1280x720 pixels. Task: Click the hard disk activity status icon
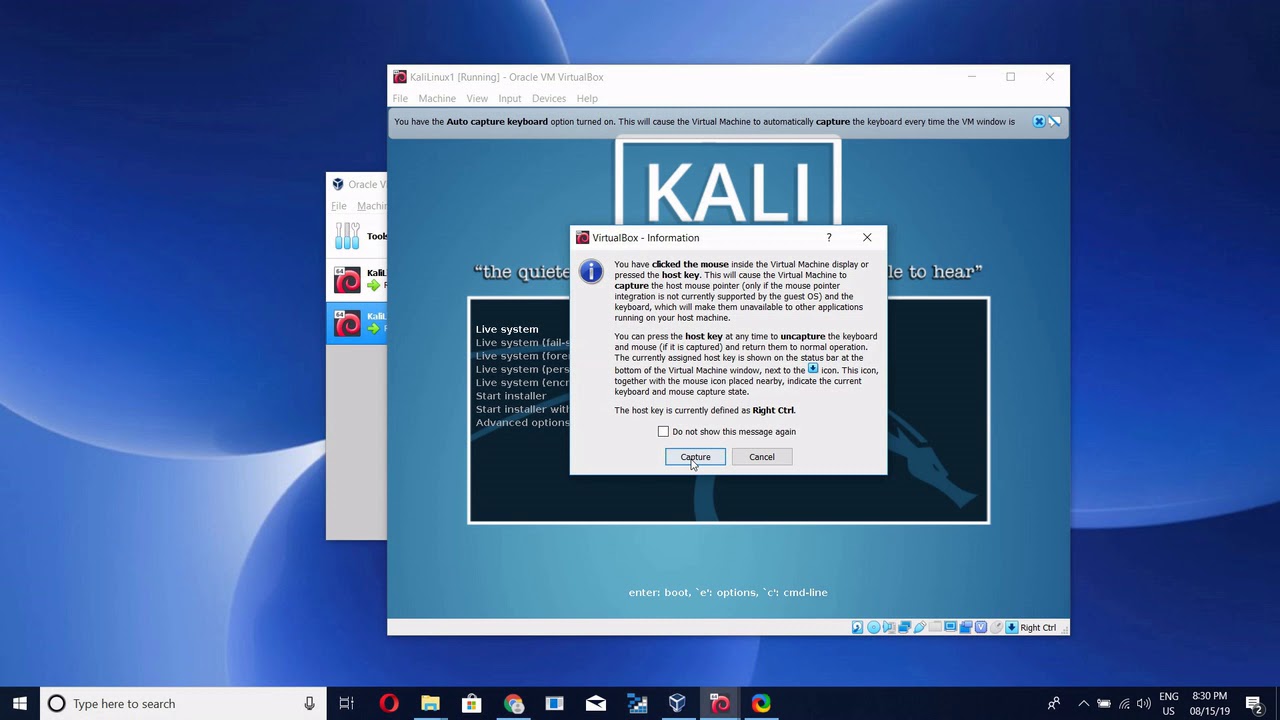coord(857,627)
